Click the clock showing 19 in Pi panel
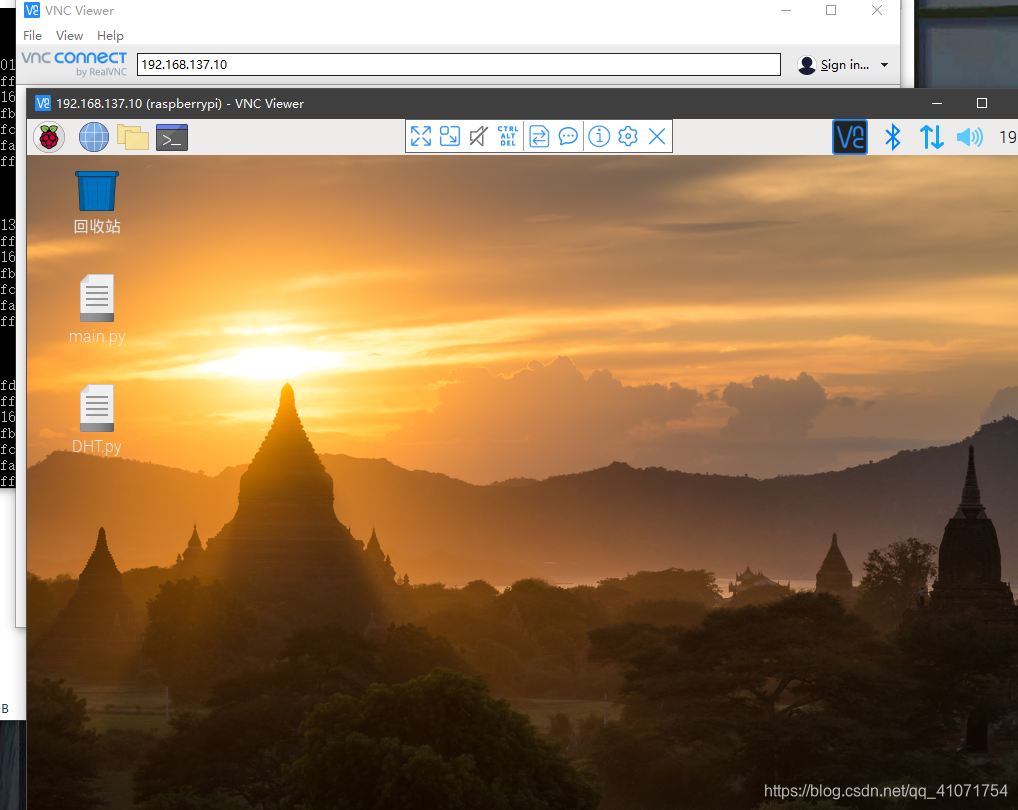This screenshot has height=810, width=1018. click(1008, 137)
